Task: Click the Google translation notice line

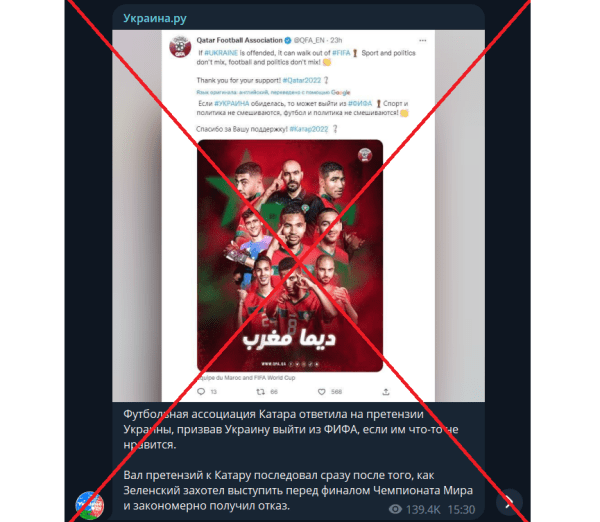Action: coord(273,92)
